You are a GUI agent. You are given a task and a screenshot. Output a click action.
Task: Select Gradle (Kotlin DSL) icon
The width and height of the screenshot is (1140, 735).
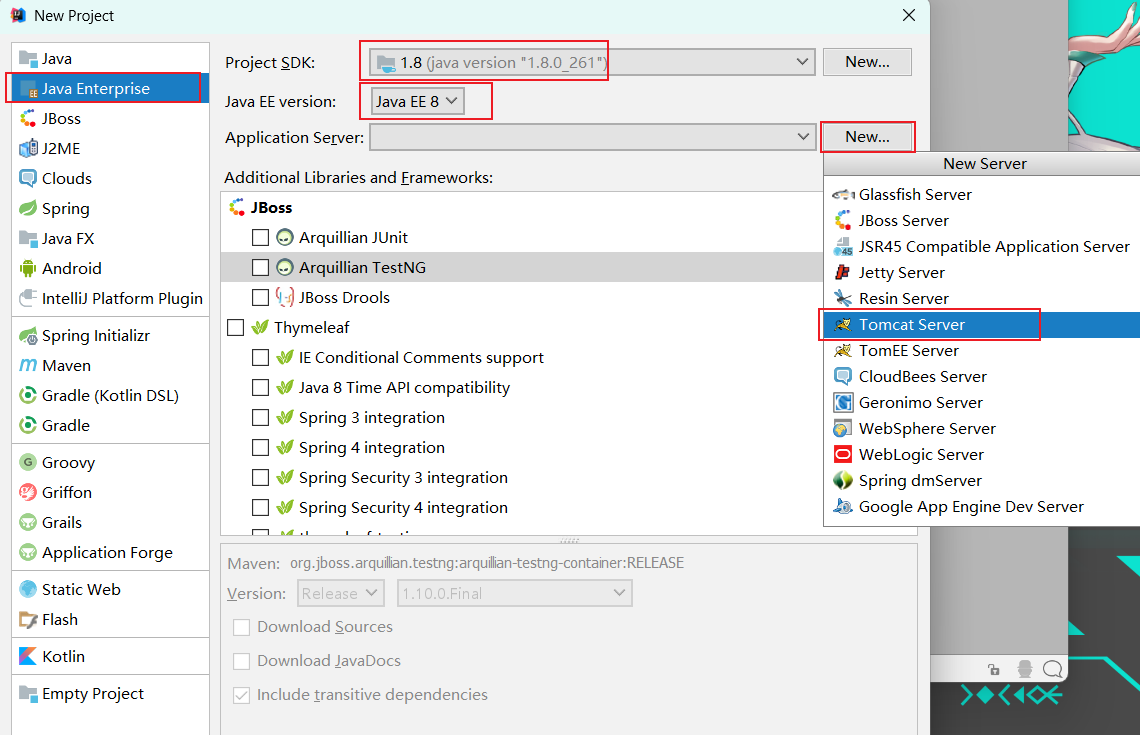coord(28,395)
